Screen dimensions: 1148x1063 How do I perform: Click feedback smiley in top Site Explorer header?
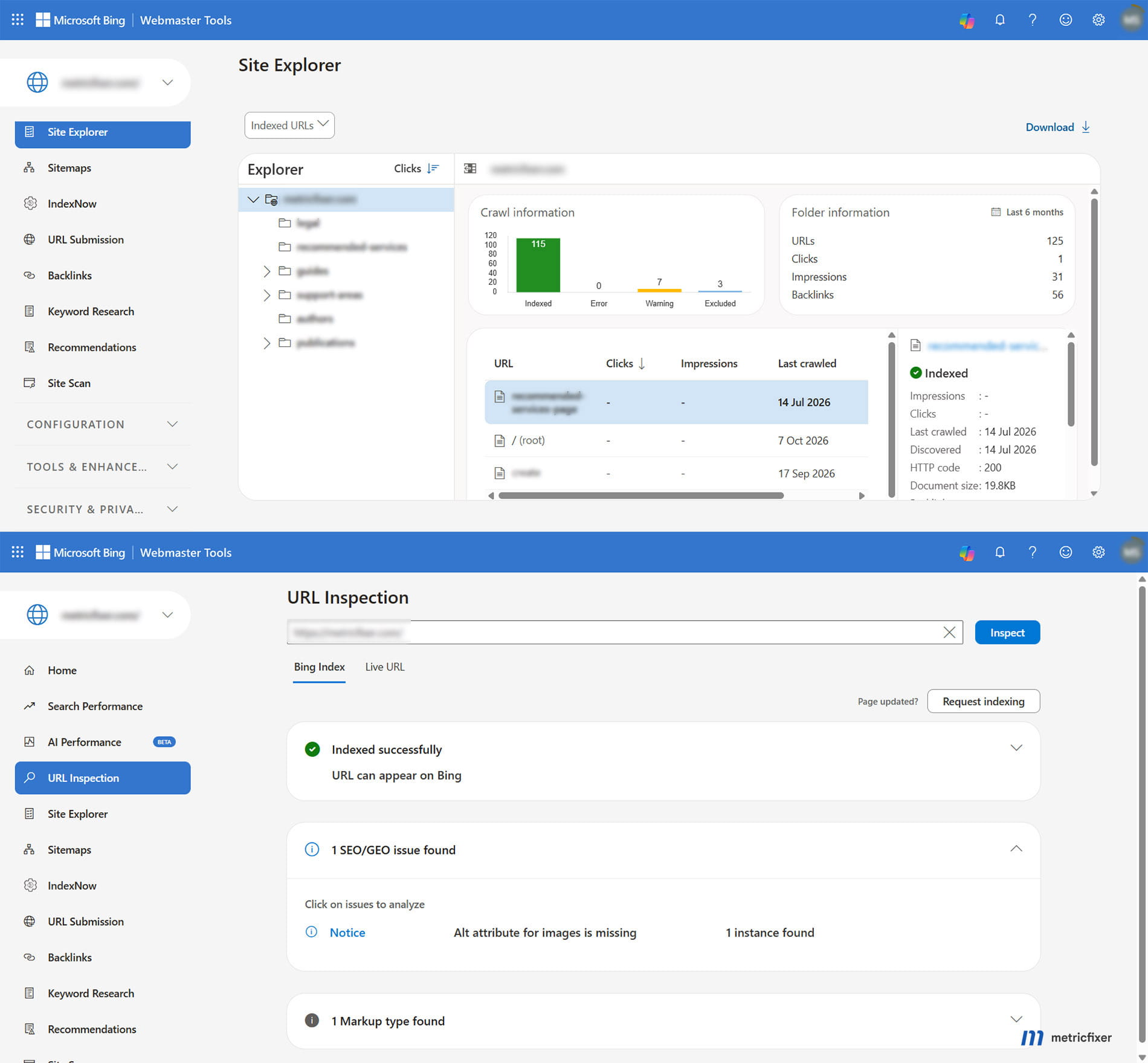tap(1065, 20)
